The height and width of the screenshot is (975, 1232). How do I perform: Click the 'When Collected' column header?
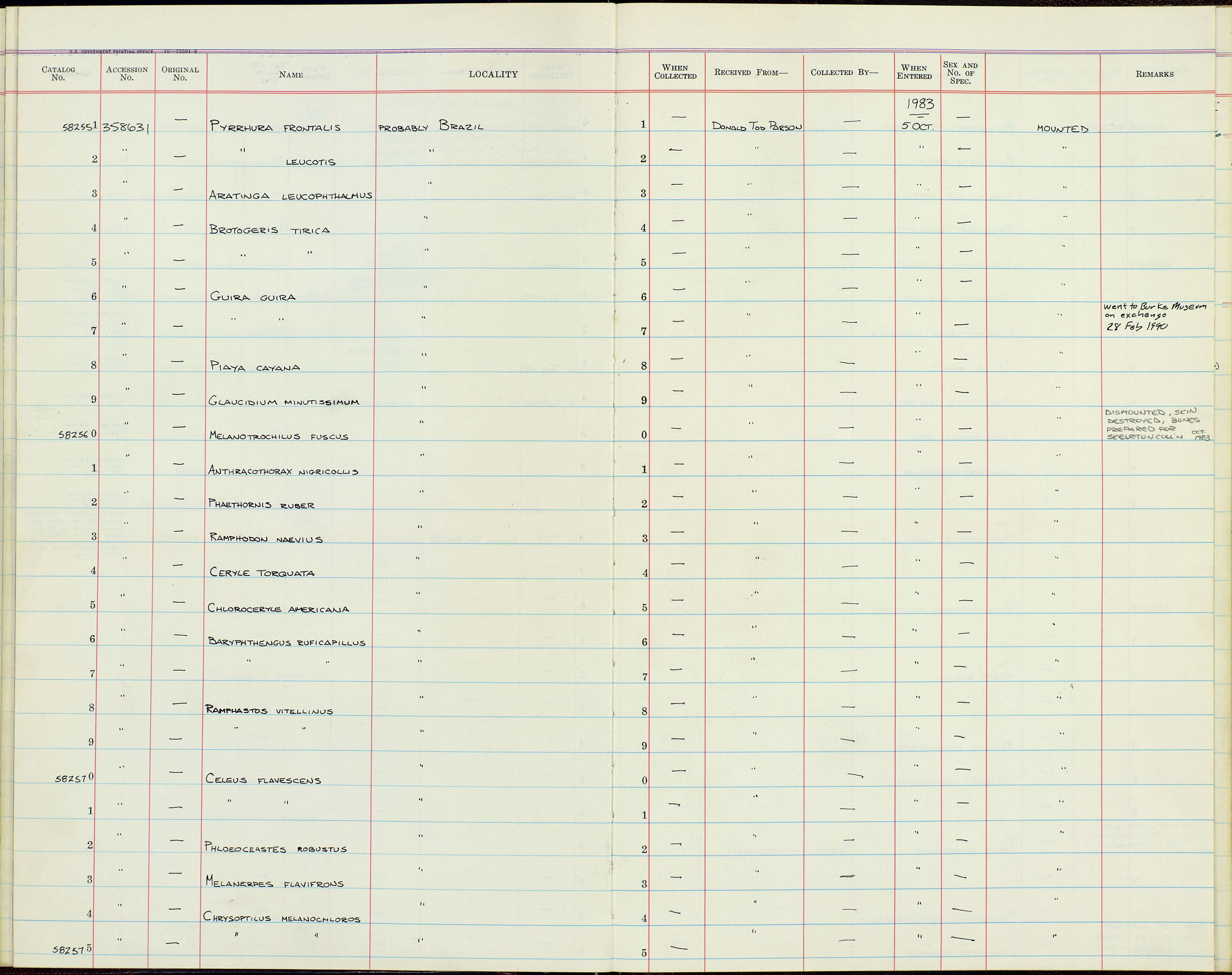675,72
